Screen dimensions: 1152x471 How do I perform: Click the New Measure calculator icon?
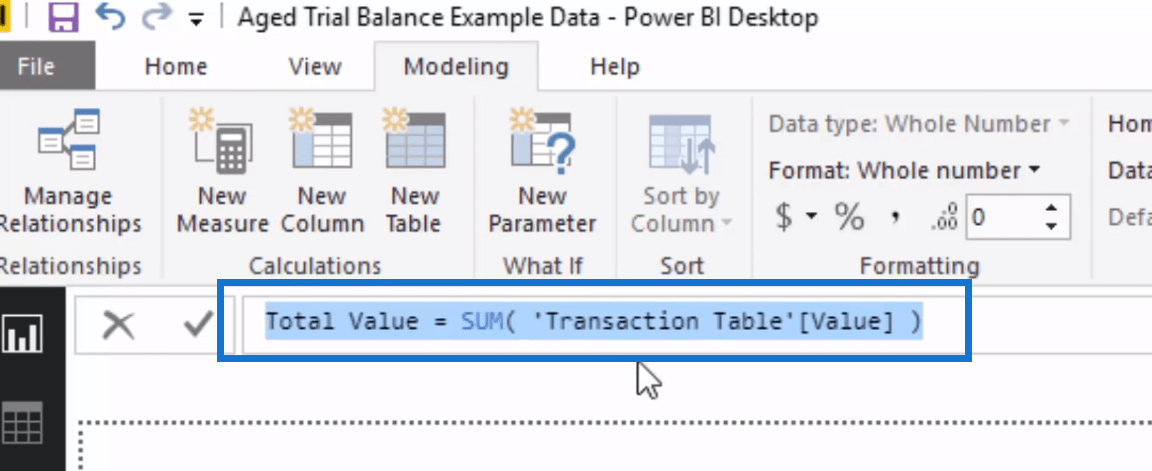tap(221, 140)
